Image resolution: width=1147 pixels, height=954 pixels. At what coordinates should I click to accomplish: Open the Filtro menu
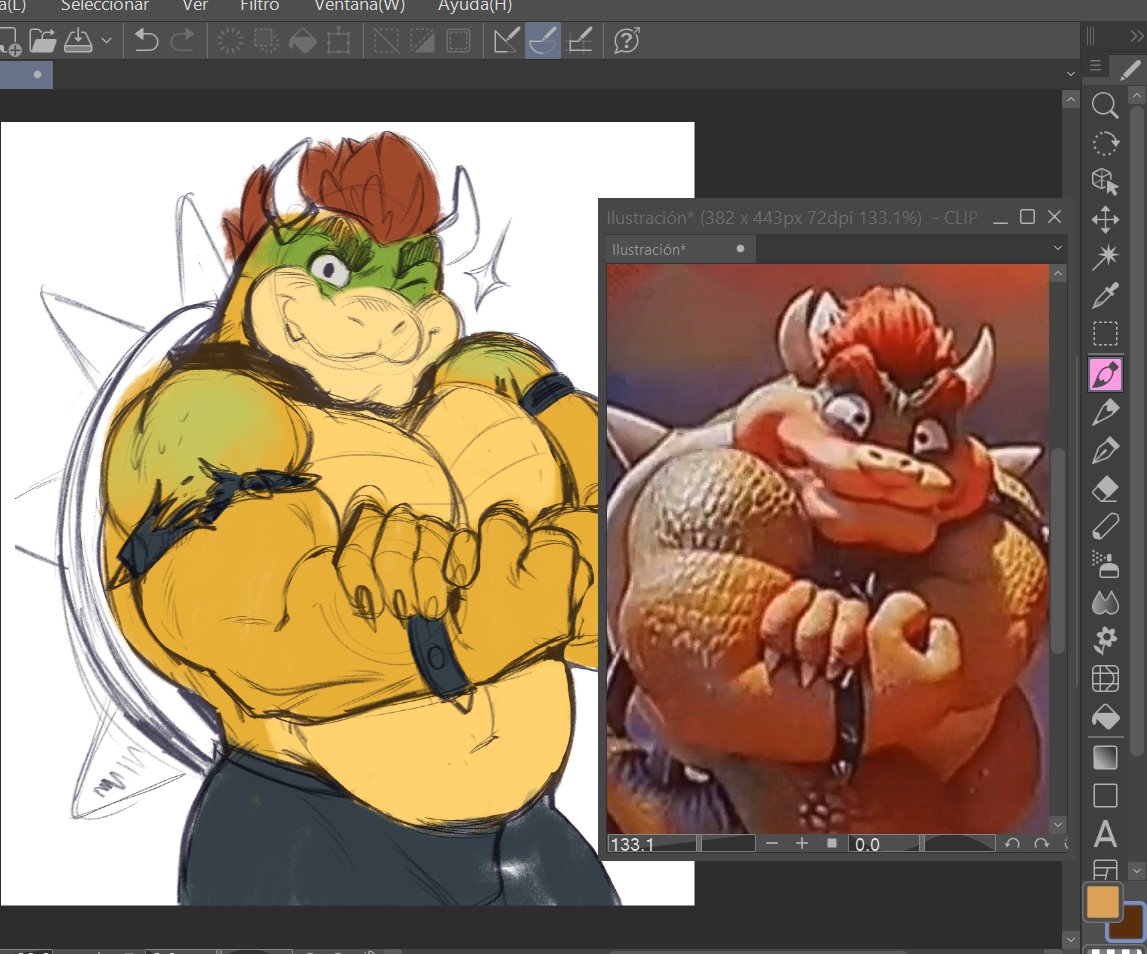(x=260, y=6)
